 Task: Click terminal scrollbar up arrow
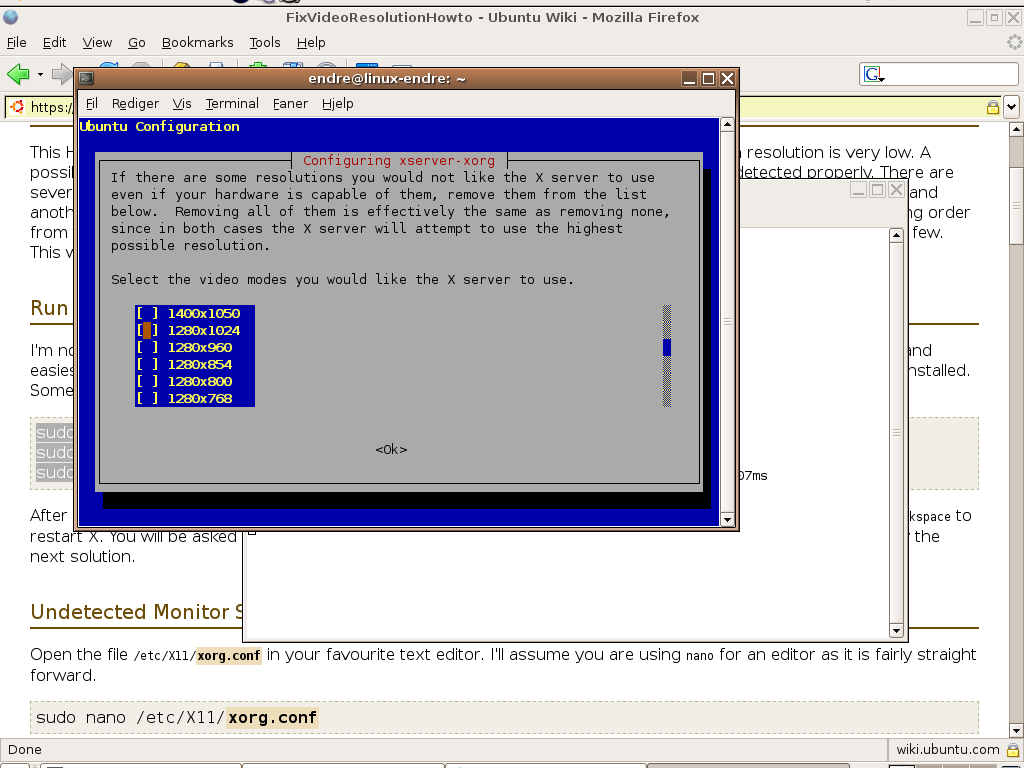click(x=727, y=124)
